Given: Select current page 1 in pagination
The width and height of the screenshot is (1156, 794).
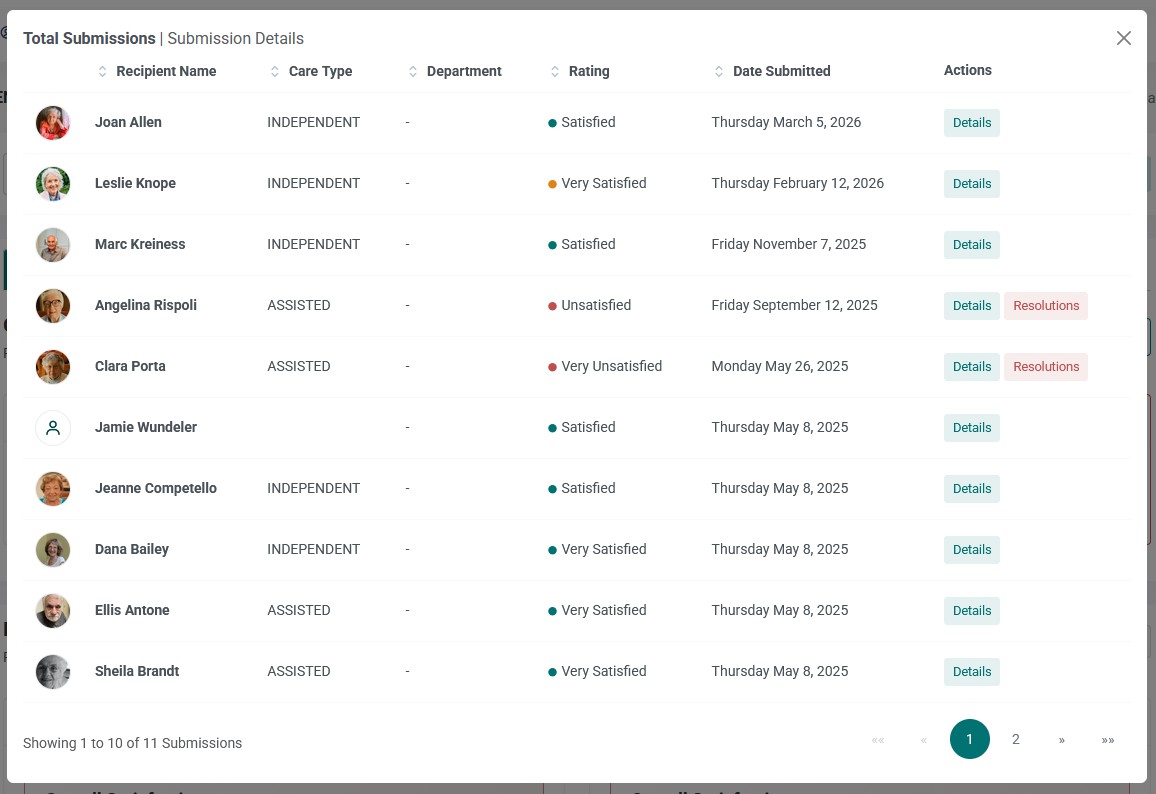Looking at the screenshot, I should click(x=969, y=739).
